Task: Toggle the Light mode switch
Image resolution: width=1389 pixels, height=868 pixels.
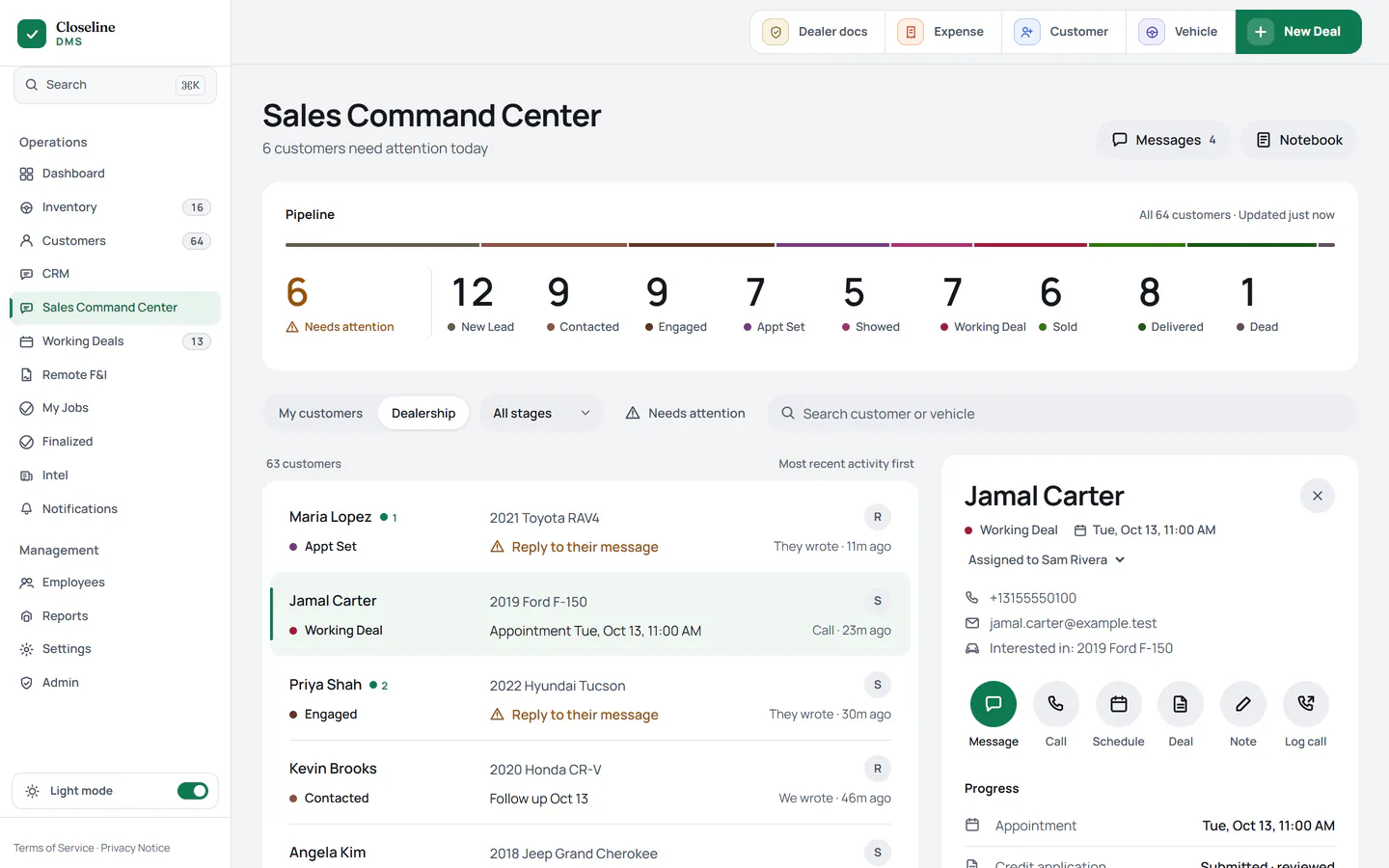Action: coord(193,791)
